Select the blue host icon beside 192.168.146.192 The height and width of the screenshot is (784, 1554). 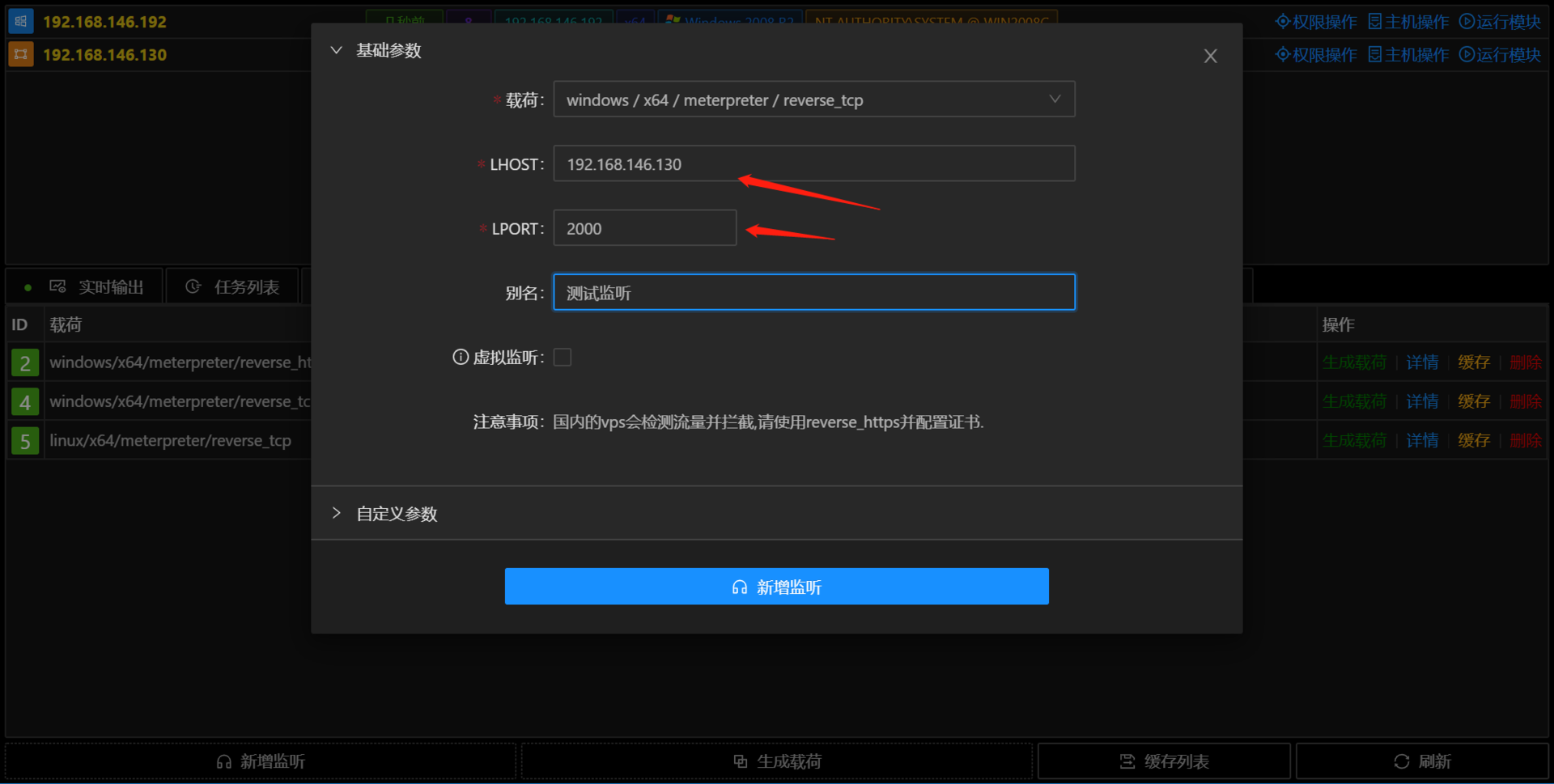point(19,21)
